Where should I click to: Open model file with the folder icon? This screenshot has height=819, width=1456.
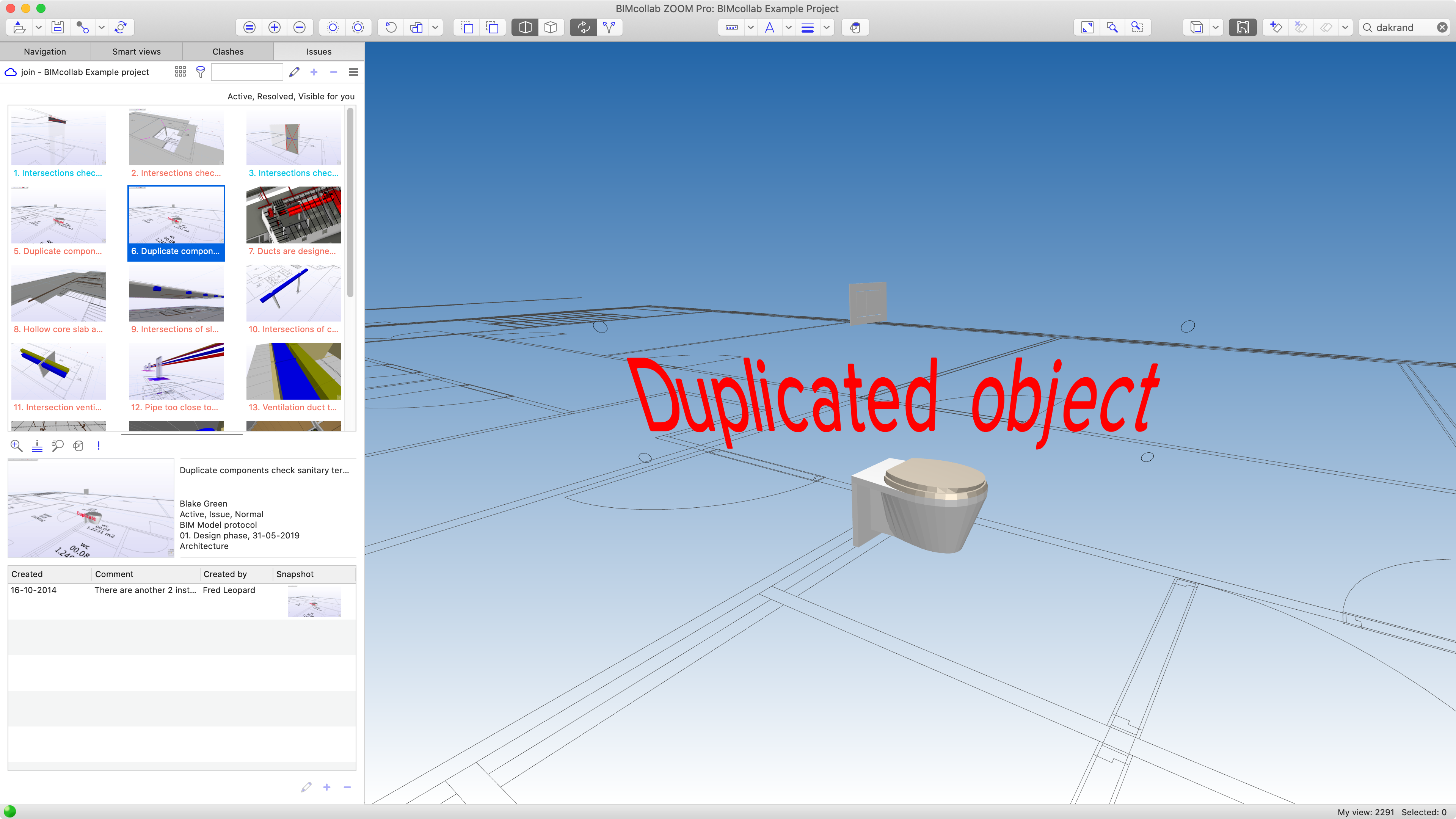click(19, 27)
